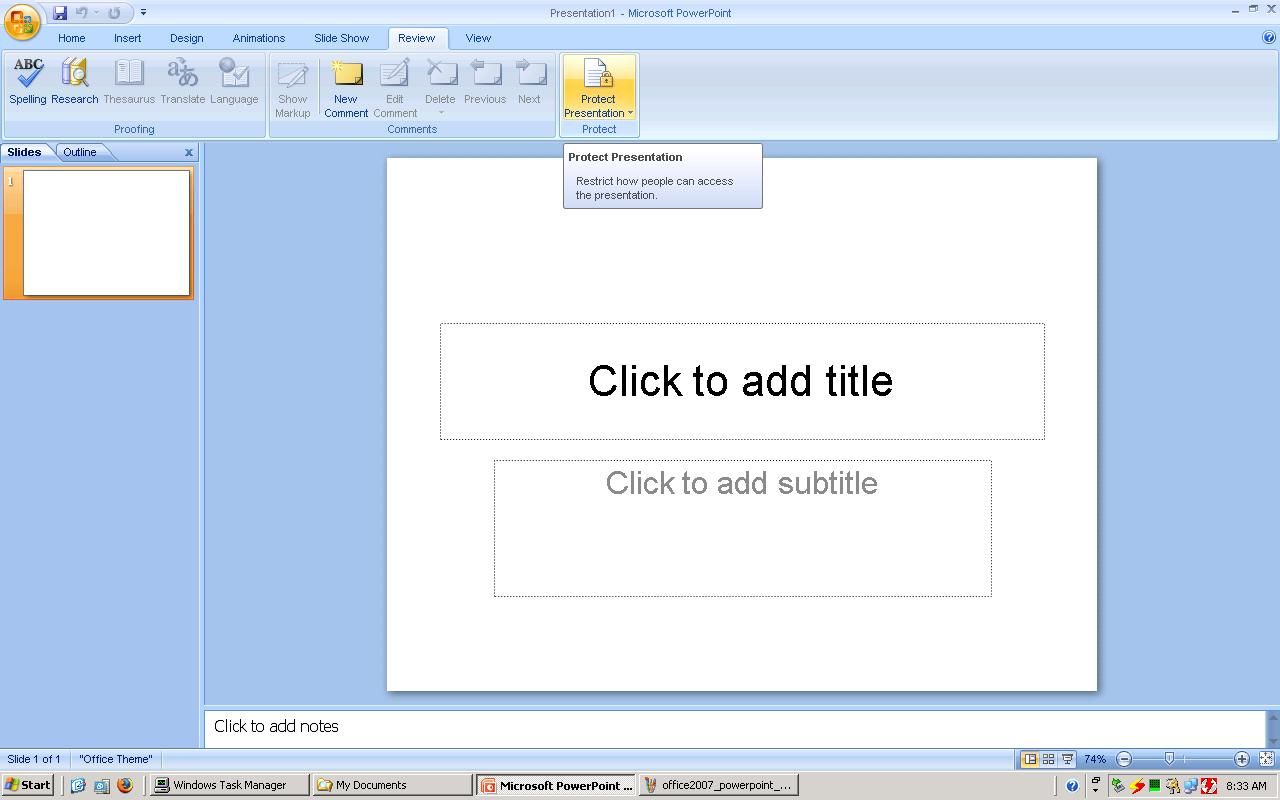Click the Zoom In plus button
The image size is (1280, 800).
[1242, 759]
